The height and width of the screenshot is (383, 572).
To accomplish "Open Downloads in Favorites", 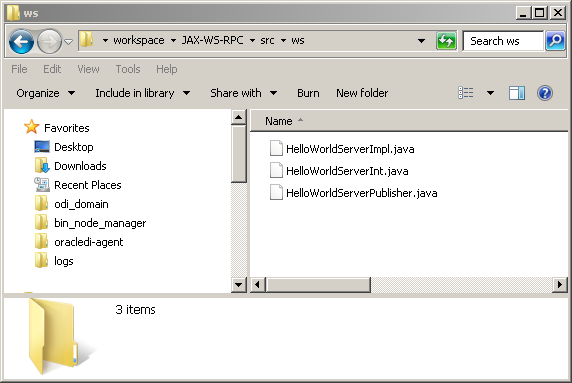I will coord(80,166).
